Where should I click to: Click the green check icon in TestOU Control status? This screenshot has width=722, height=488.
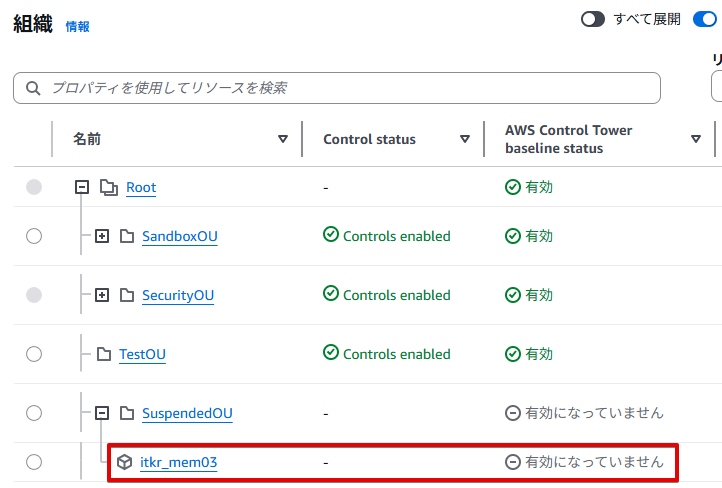coord(331,354)
